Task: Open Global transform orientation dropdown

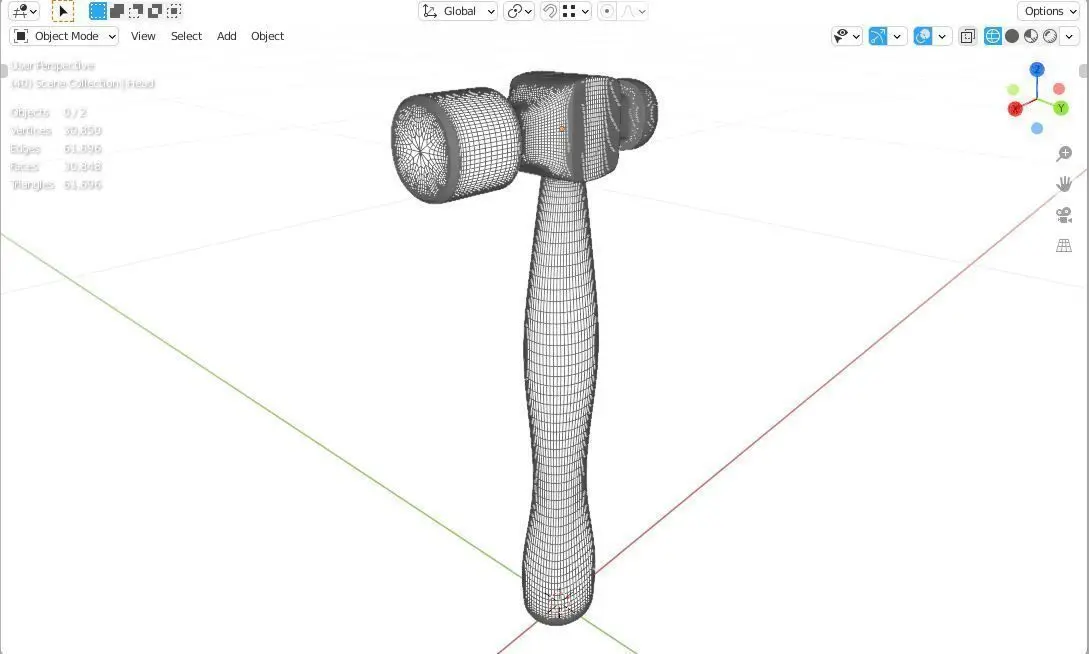Action: point(458,11)
